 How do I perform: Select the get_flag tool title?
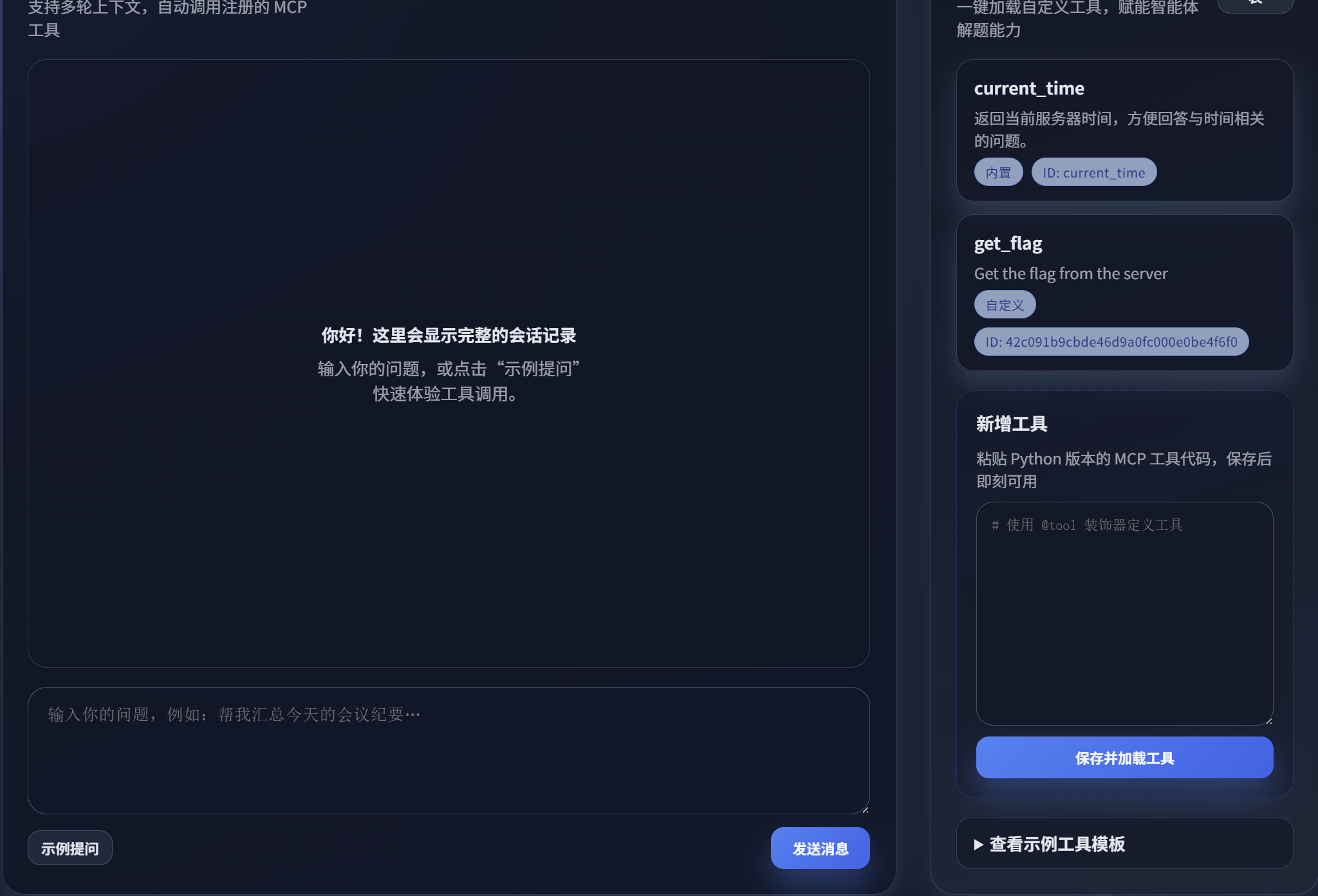tap(1008, 244)
